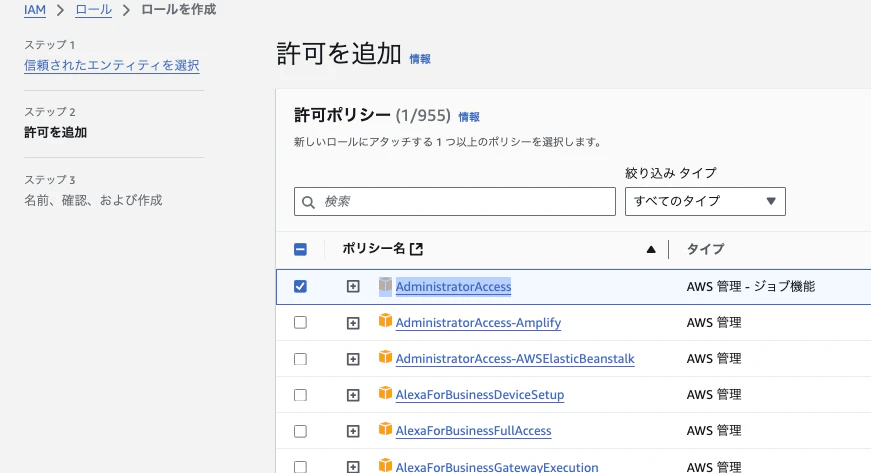
Task: Expand the AdministratorAccess-Amplify policy row
Action: coord(353,323)
